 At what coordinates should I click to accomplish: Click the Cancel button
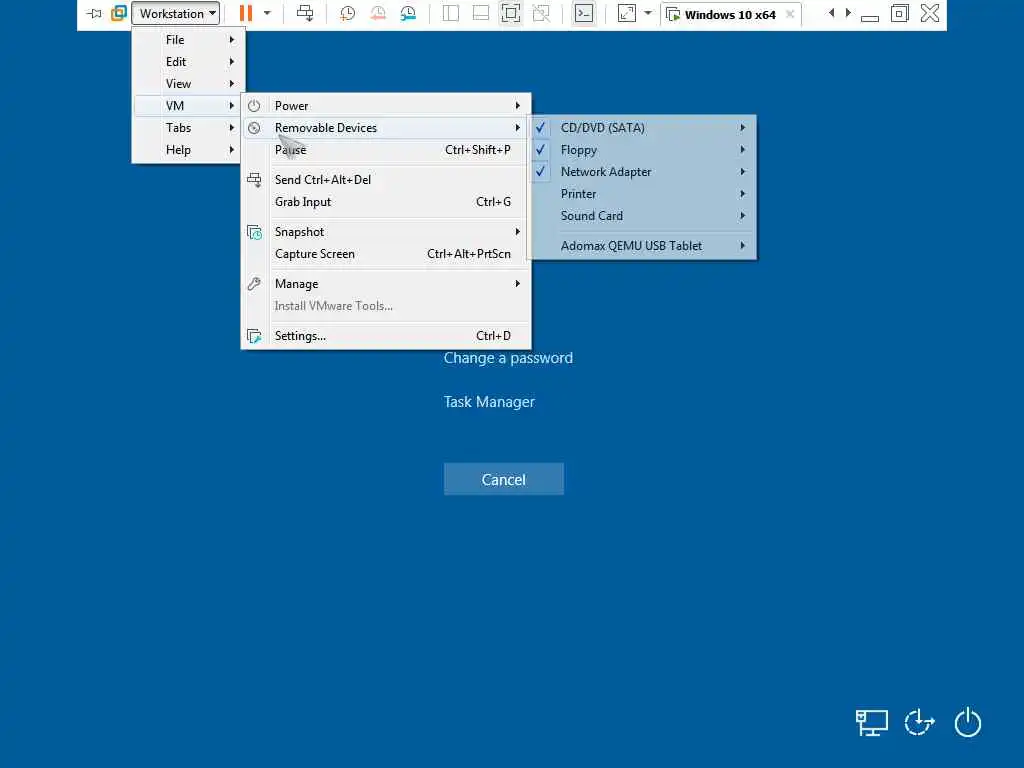504,479
